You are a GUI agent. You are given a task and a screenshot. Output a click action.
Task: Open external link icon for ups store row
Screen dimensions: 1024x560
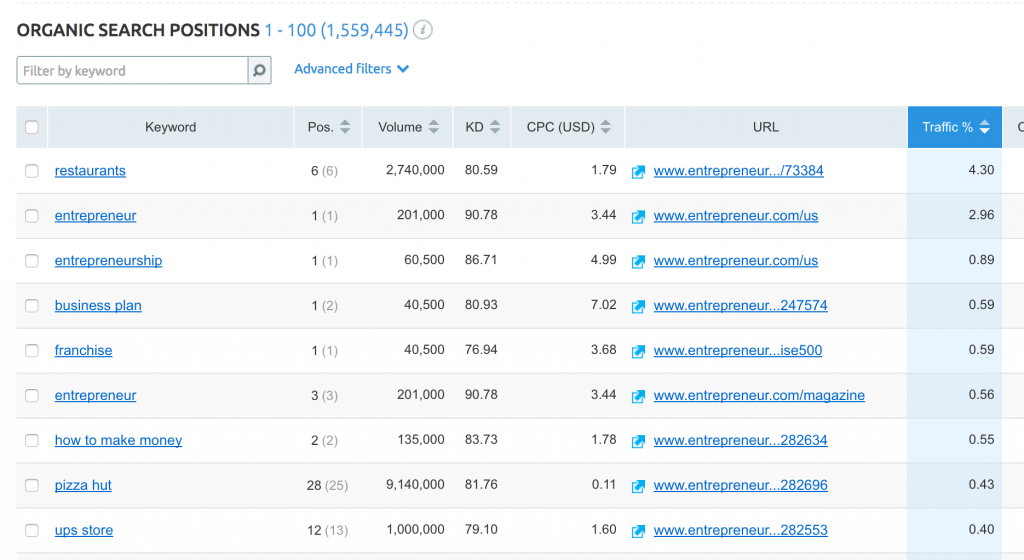tap(638, 531)
